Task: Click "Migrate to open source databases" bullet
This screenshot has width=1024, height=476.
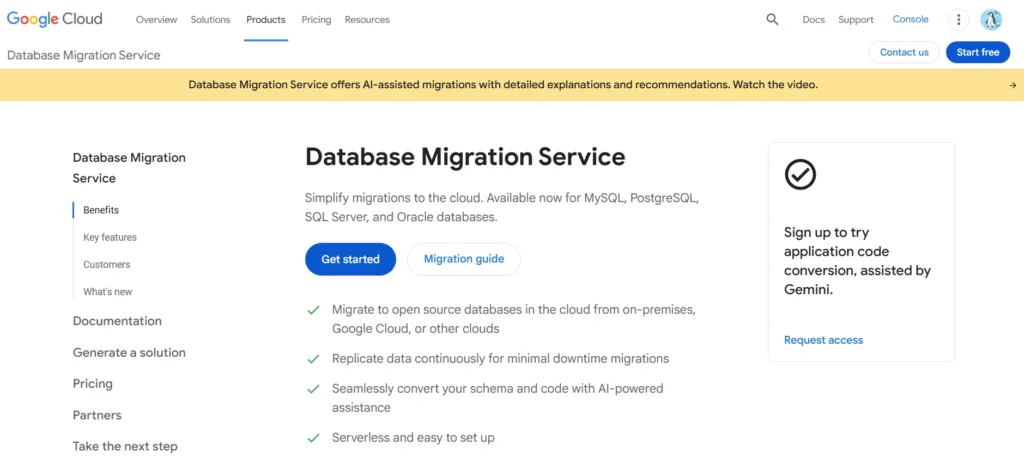Action: pyautogui.click(x=513, y=319)
